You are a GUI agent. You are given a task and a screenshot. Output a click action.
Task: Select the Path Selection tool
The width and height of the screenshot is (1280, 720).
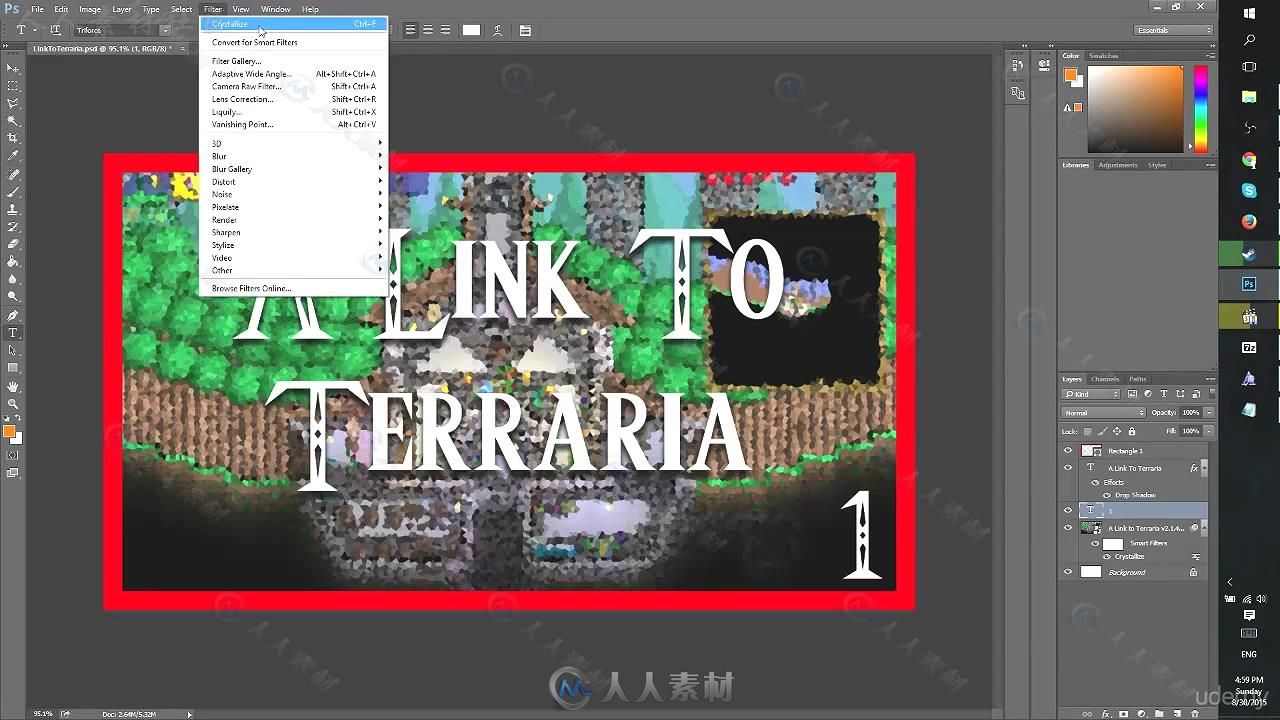click(13, 351)
